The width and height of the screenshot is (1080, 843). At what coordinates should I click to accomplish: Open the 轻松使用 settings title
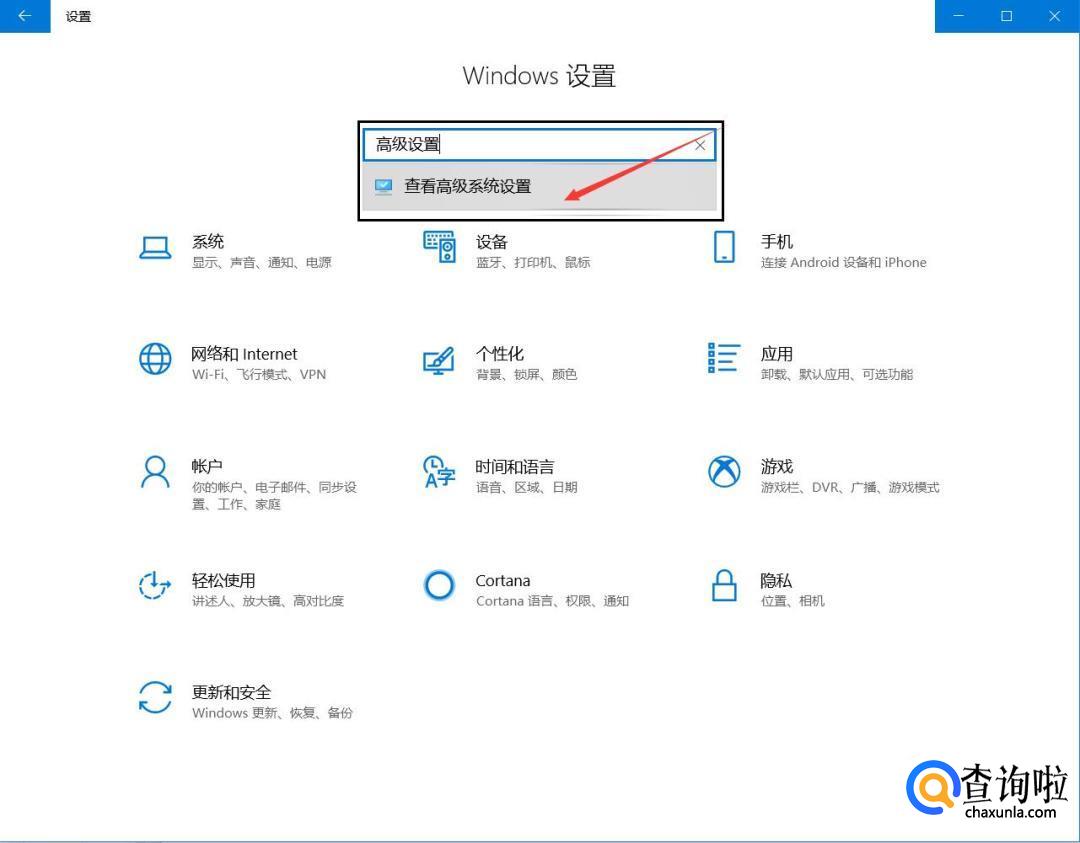click(x=224, y=580)
